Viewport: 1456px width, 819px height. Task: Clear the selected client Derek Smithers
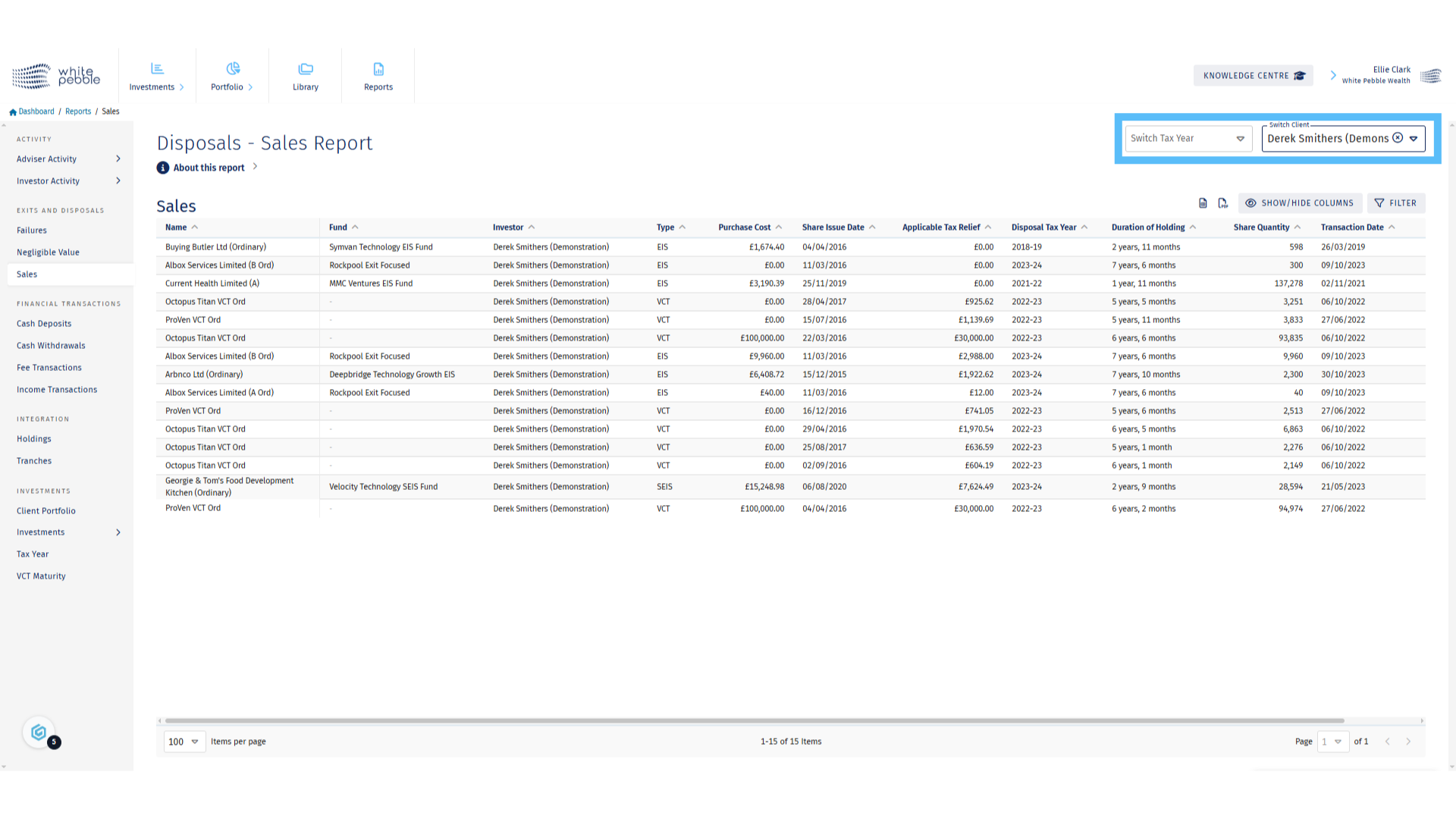click(x=1398, y=138)
